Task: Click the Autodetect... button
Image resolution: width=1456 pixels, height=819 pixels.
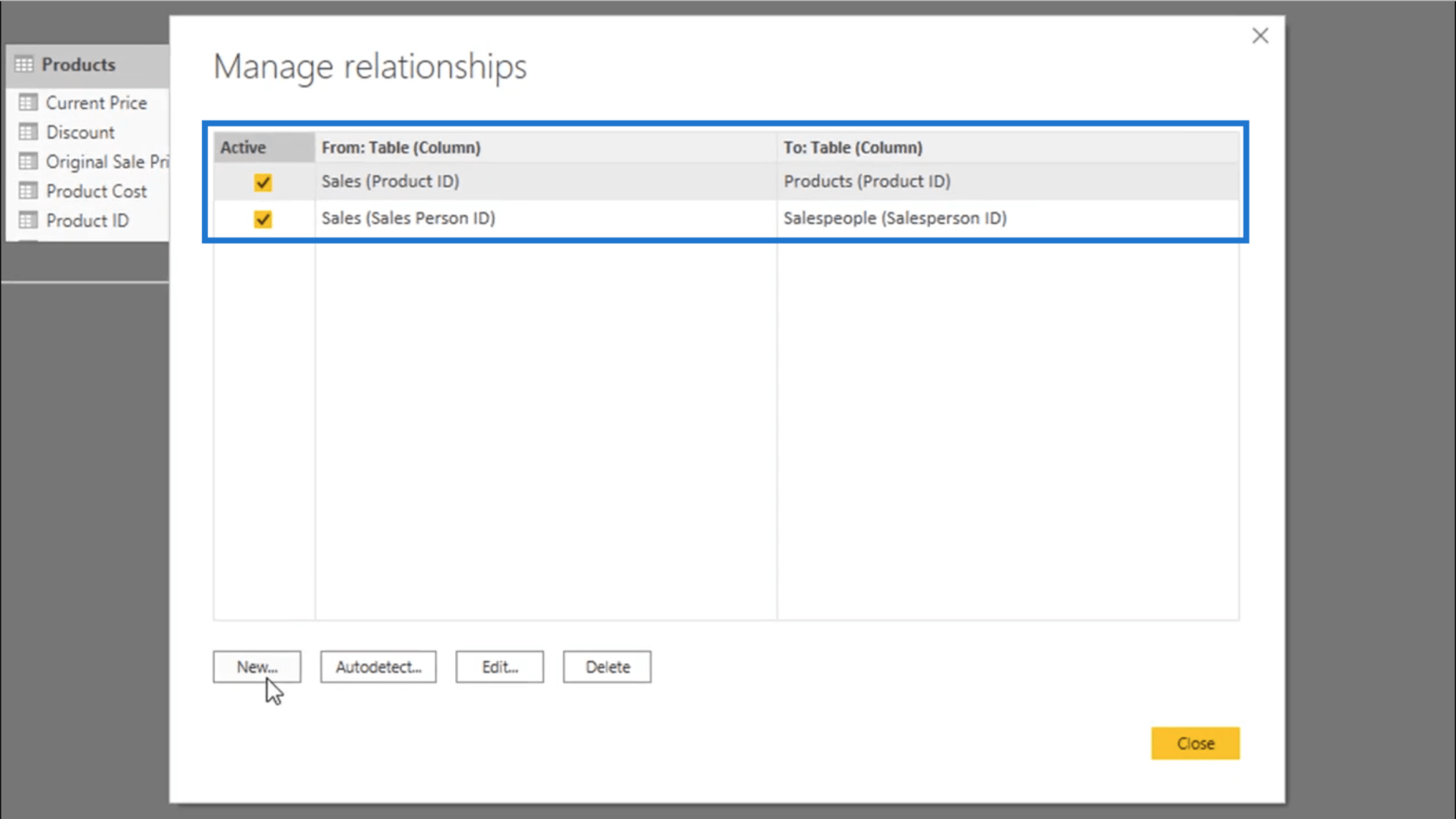Action: (x=378, y=666)
